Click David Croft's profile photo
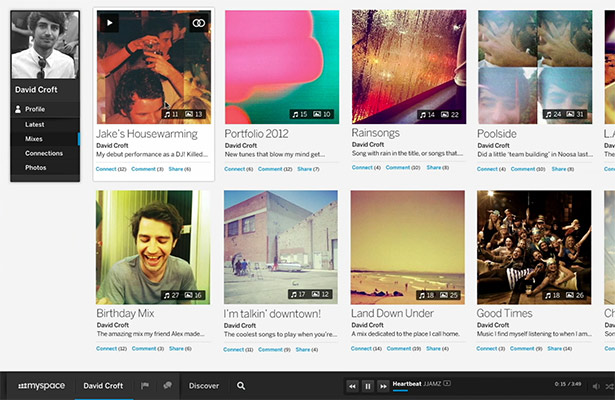Viewport: 615px width, 400px height. [45, 45]
